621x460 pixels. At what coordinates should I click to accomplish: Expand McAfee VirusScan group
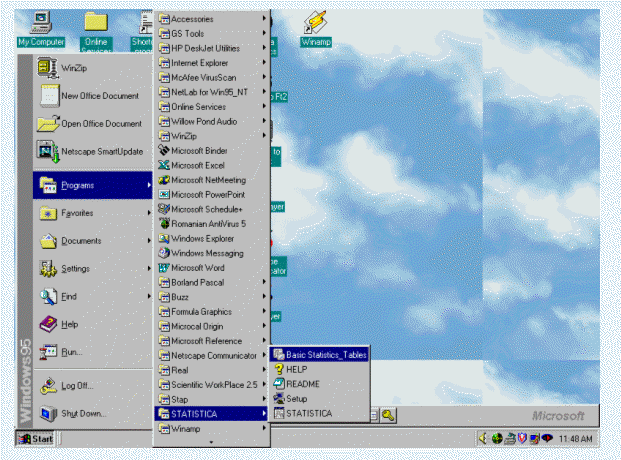click(212, 77)
